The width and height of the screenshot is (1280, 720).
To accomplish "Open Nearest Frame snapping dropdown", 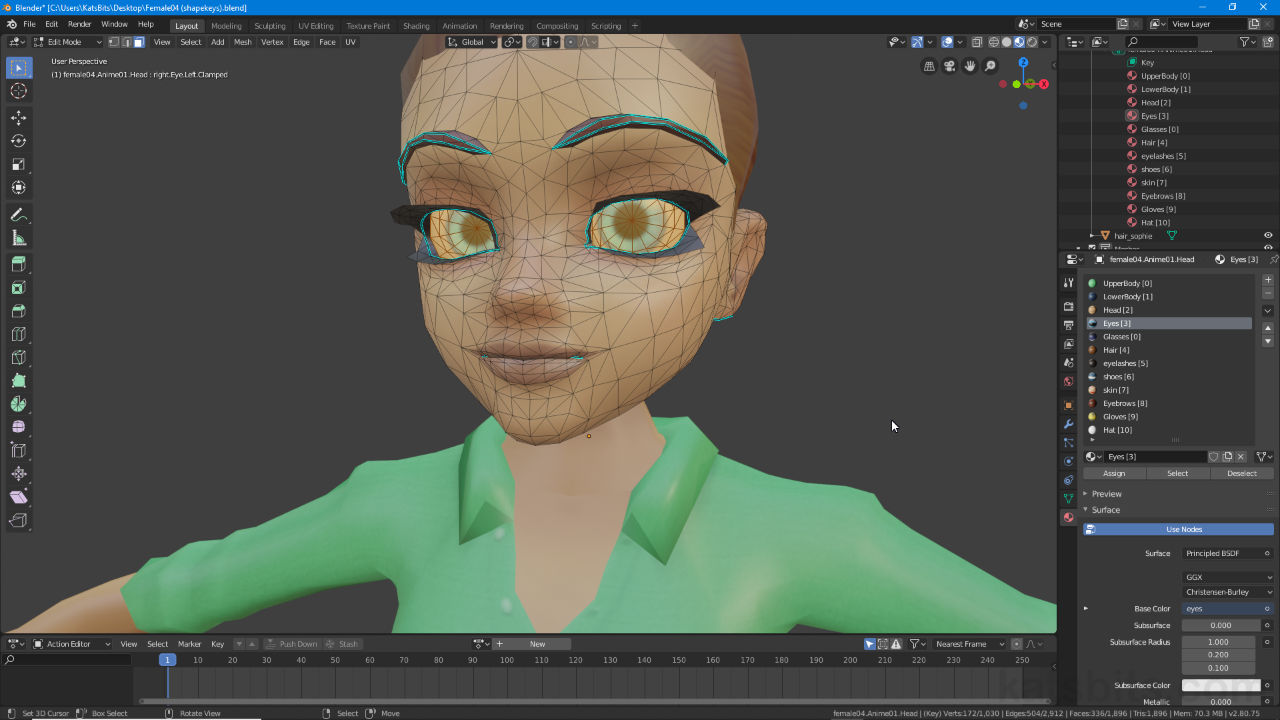I will pyautogui.click(x=970, y=644).
